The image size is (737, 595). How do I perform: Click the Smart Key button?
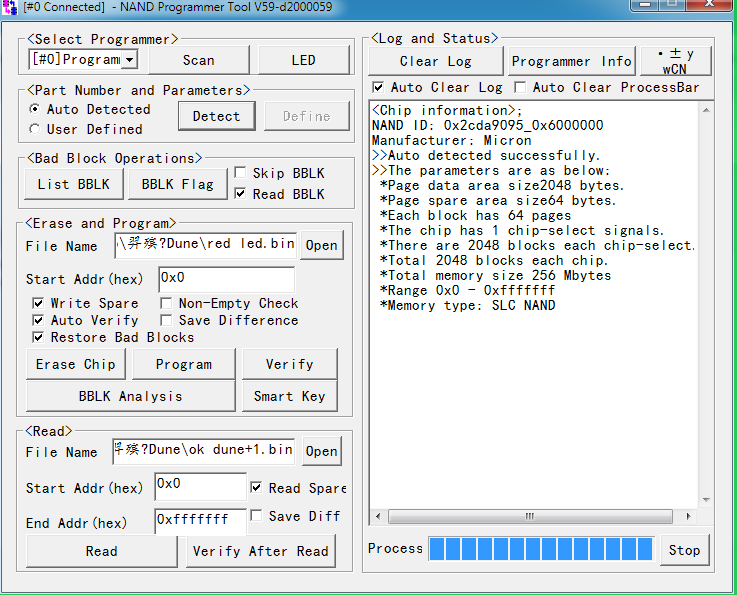coord(289,396)
